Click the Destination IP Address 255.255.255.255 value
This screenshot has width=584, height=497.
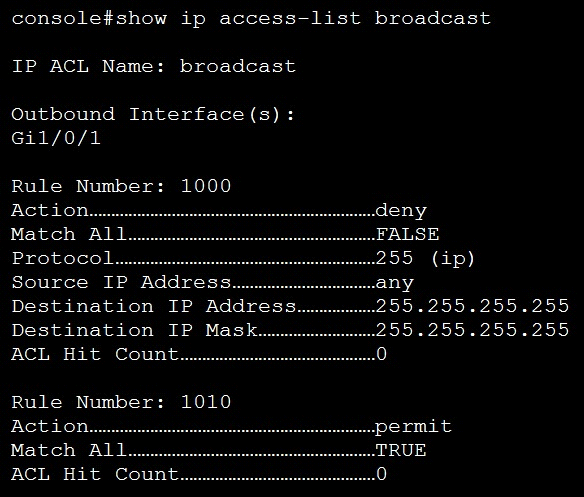point(472,306)
